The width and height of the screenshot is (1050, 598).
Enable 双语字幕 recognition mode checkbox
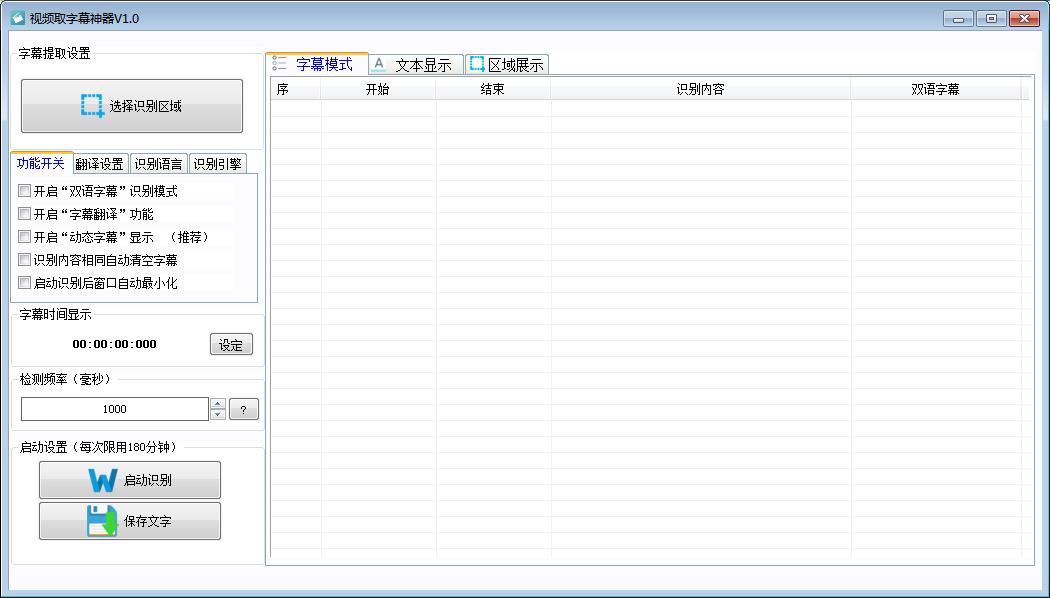25,191
